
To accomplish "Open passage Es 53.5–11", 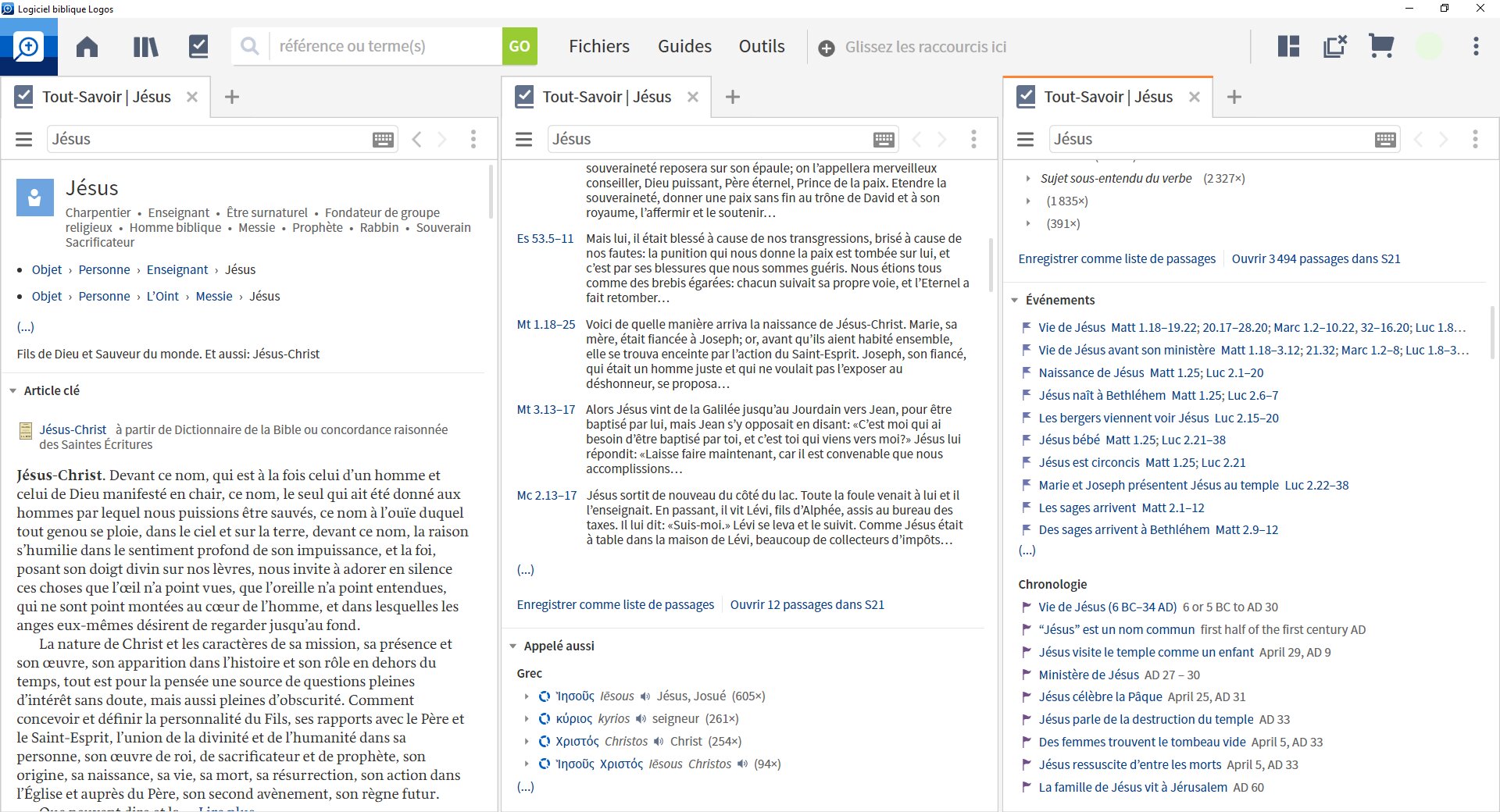I will pyautogui.click(x=545, y=238).
